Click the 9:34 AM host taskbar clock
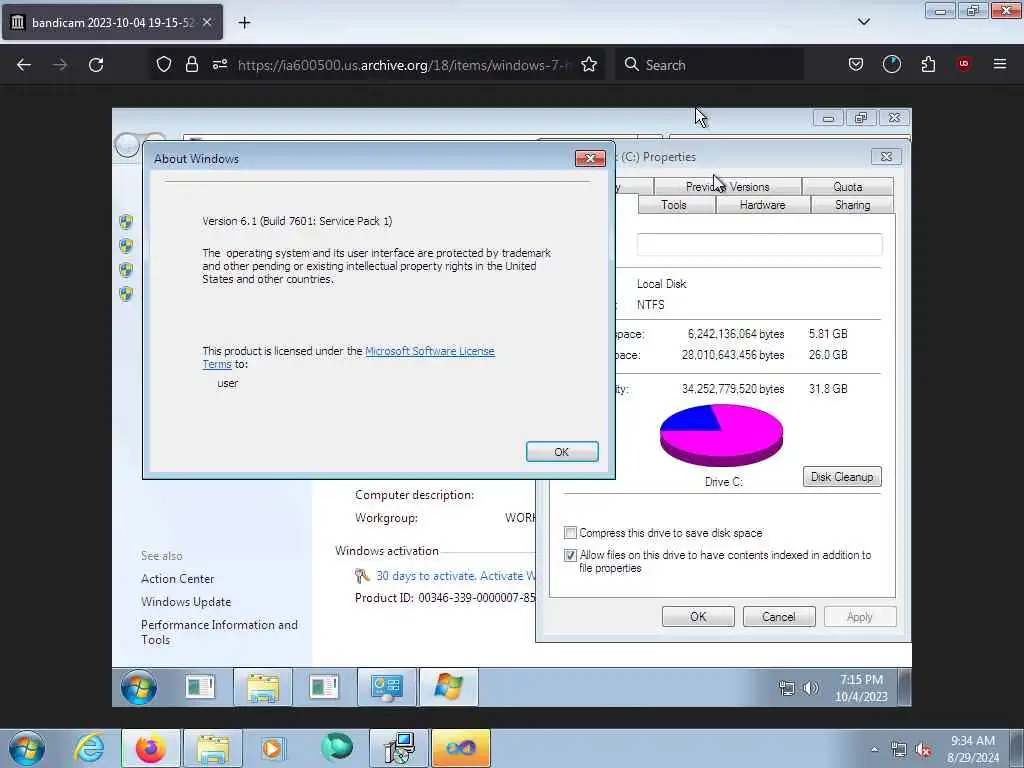 pos(972,749)
